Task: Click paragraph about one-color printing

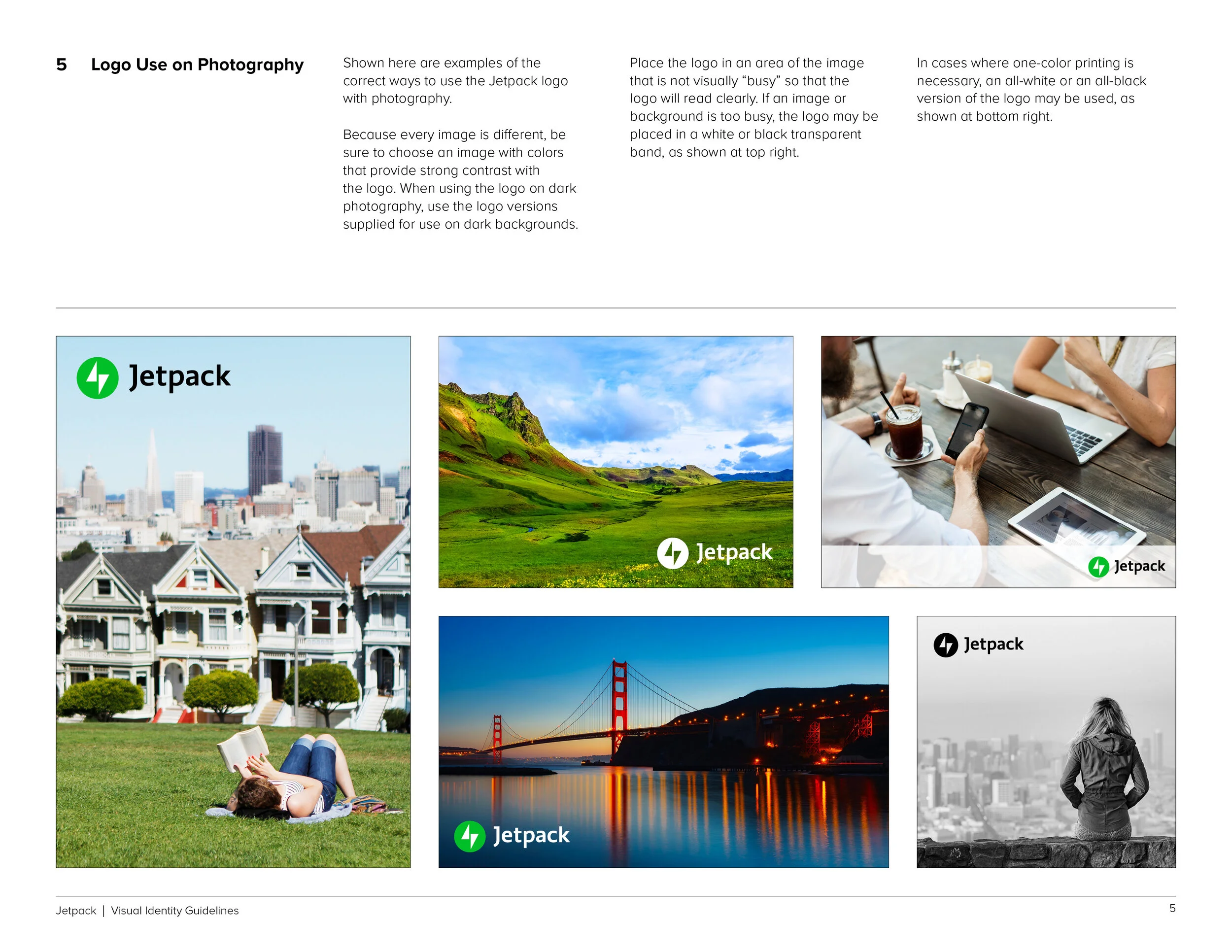Action: 1030,90
